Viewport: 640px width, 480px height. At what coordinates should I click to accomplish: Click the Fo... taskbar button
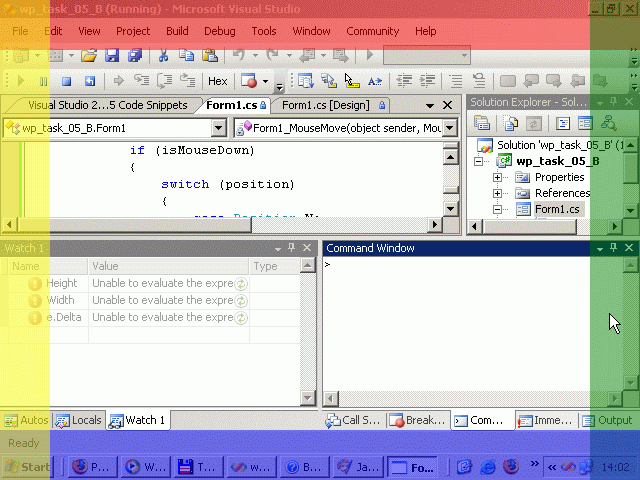412,467
